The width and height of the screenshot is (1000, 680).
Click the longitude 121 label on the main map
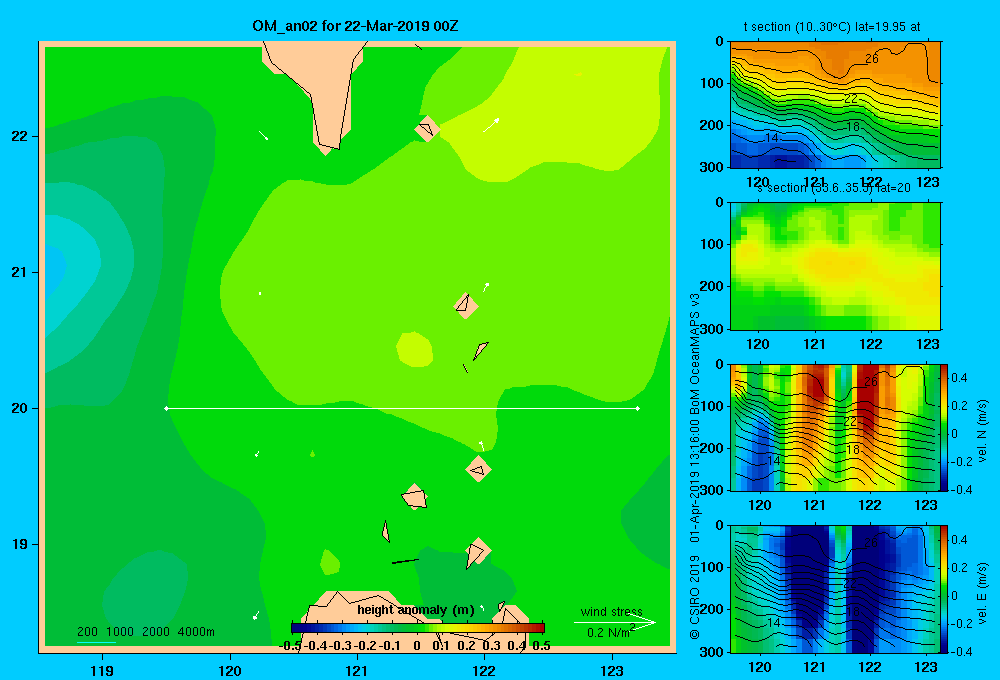coord(357,670)
